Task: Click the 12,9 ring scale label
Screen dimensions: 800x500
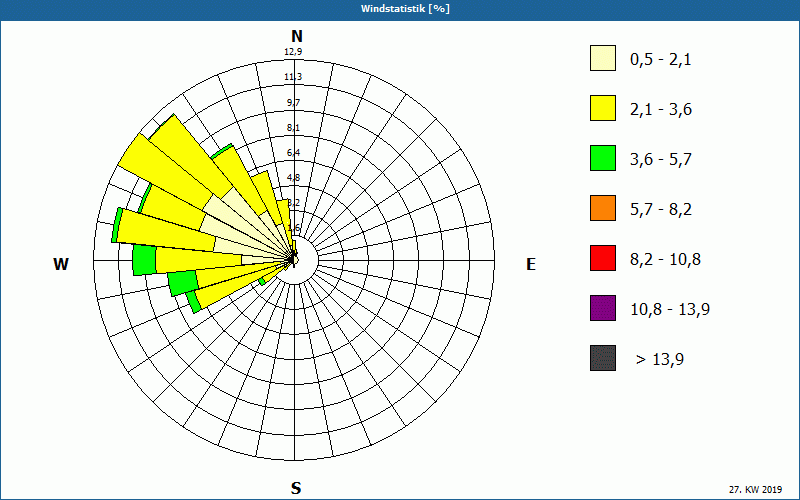Action: (x=293, y=52)
